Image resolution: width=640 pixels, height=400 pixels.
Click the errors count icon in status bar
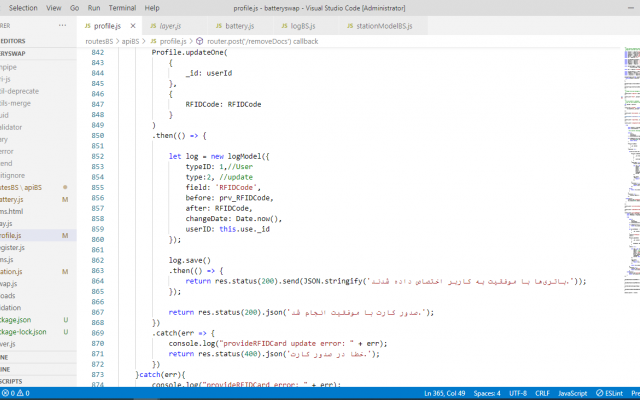click(5, 393)
